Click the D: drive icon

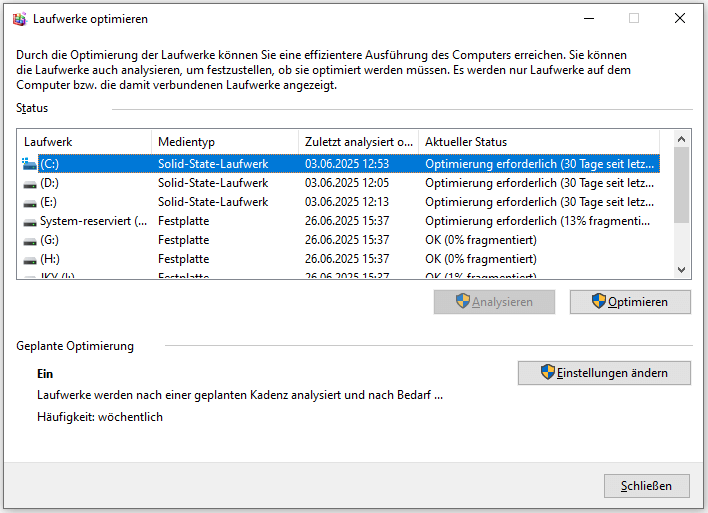click(x=30, y=184)
